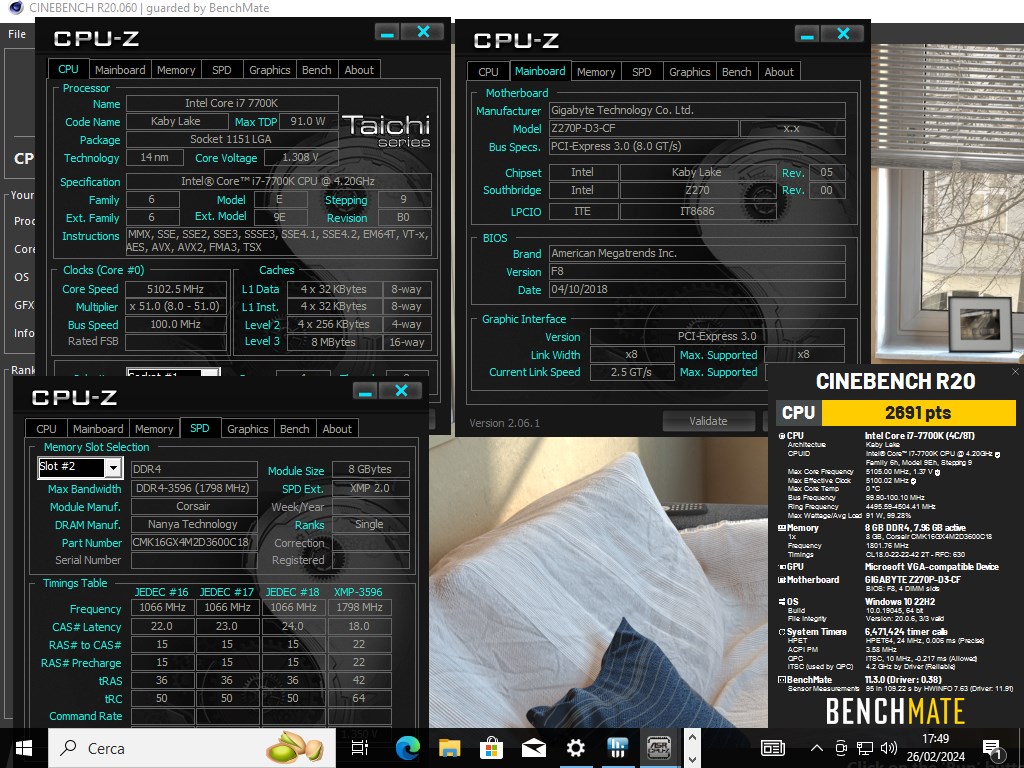Open Settings gear icon on the taskbar
The image size is (1024, 768).
[575, 748]
